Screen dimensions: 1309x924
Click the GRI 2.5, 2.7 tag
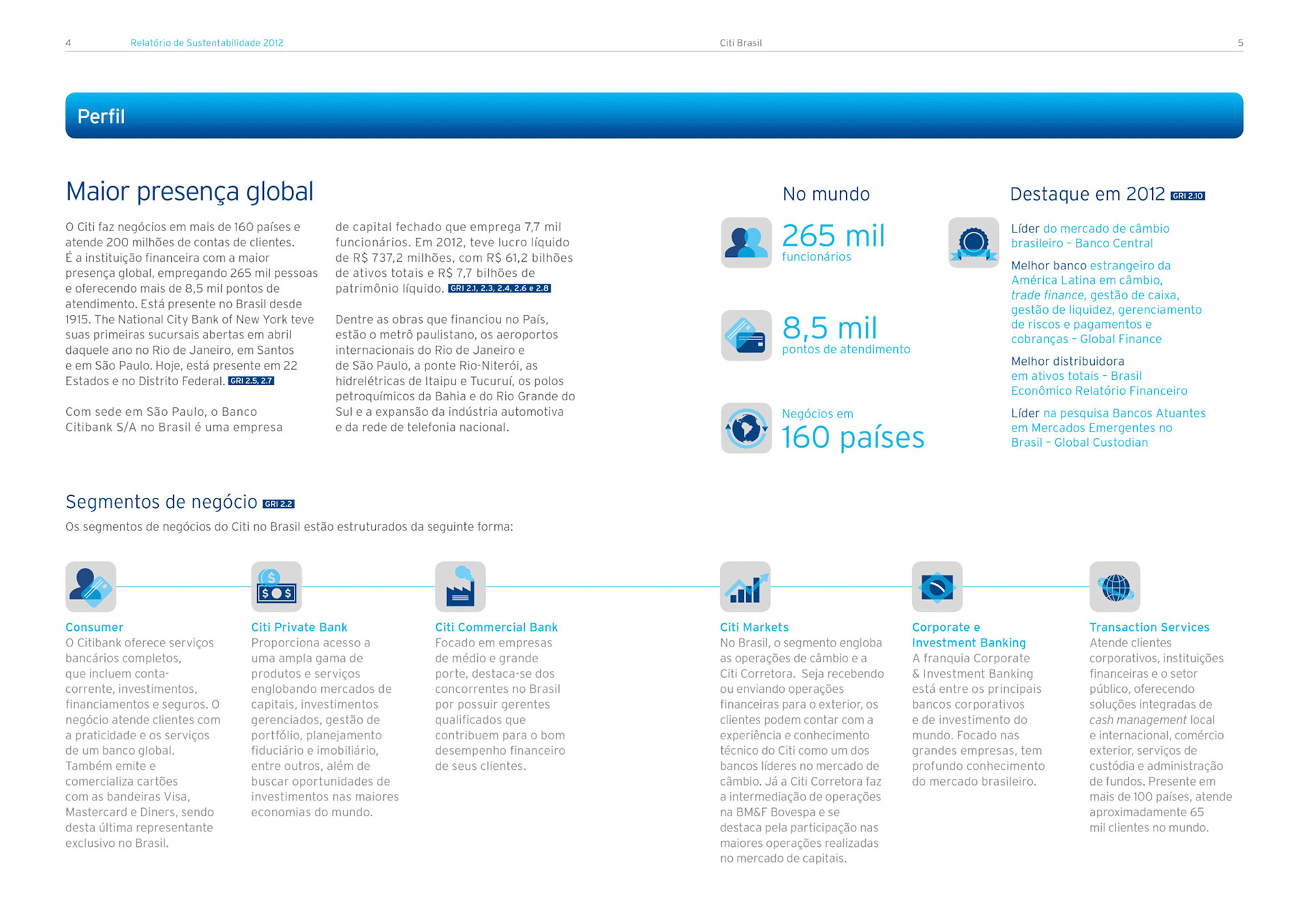point(251,381)
